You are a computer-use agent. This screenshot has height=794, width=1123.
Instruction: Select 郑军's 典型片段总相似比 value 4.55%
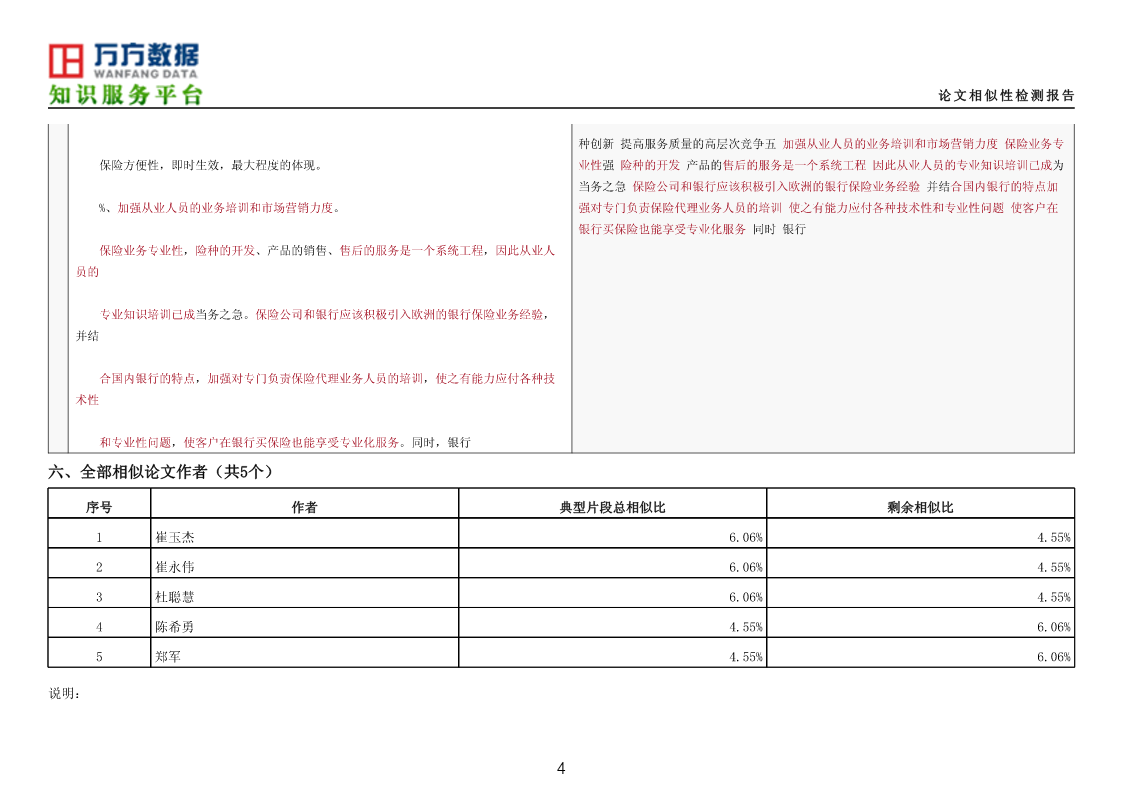[x=746, y=657]
